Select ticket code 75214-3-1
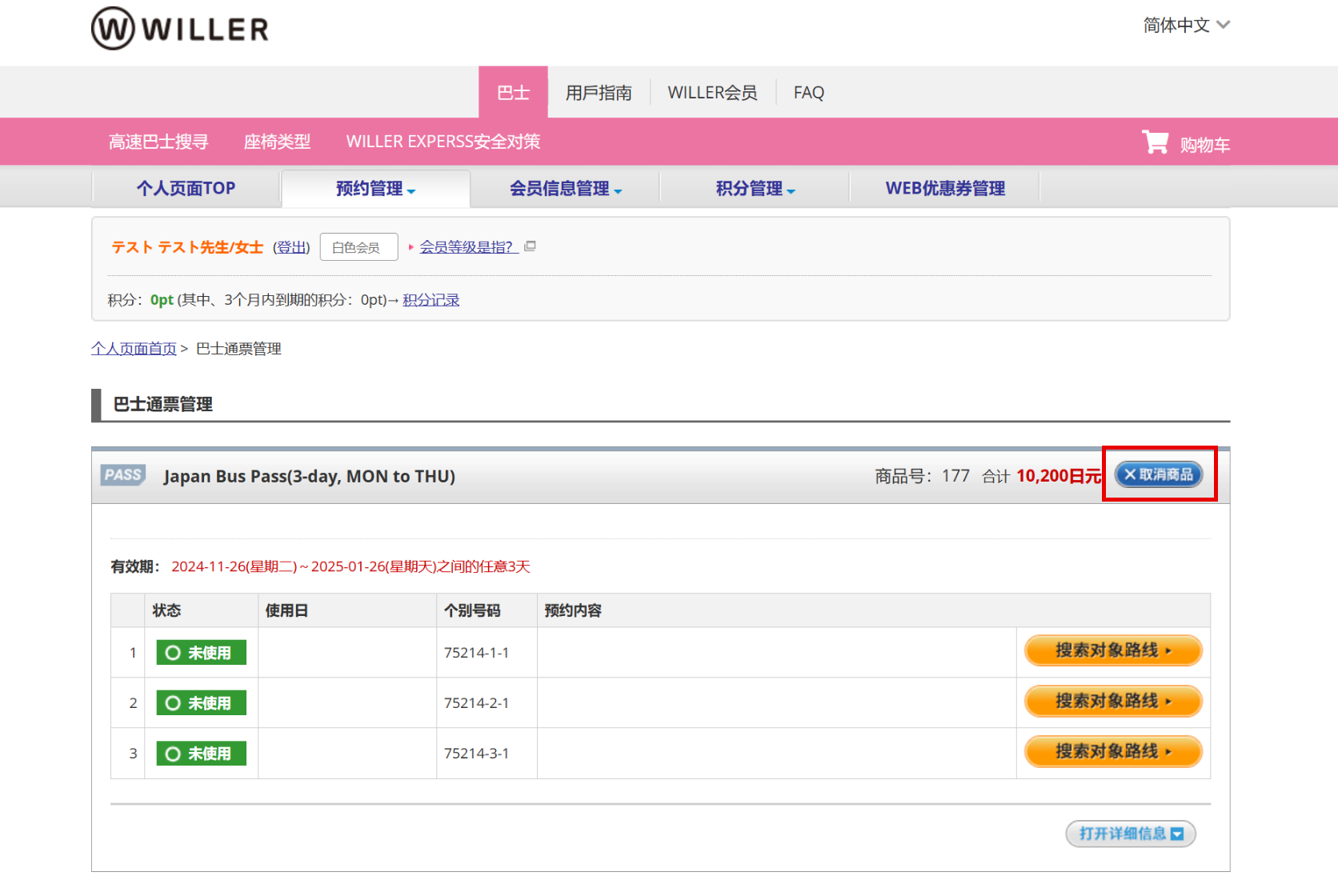 point(476,754)
